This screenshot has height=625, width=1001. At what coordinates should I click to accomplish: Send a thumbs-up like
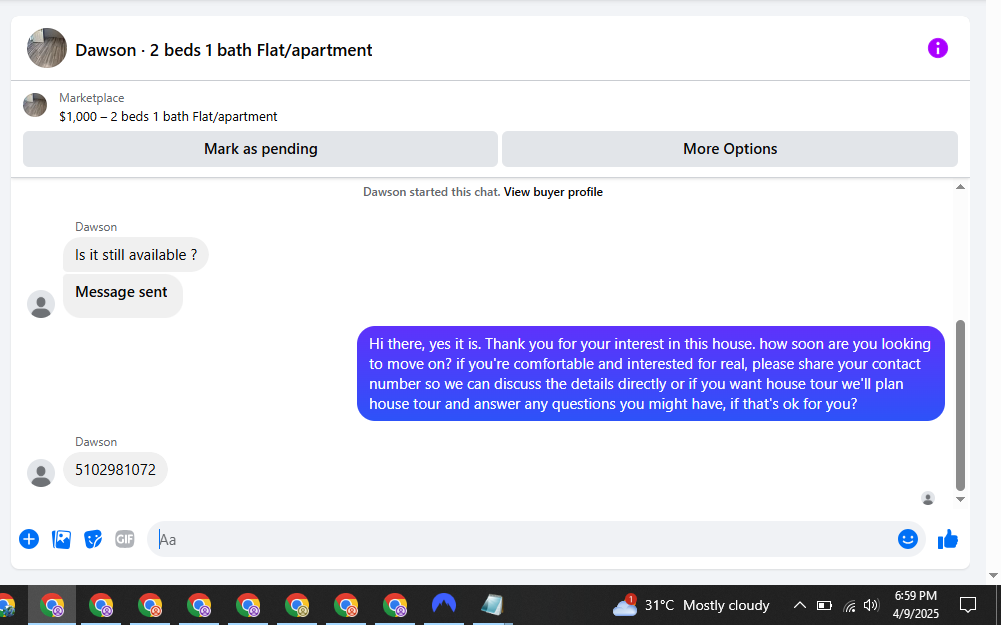(948, 539)
